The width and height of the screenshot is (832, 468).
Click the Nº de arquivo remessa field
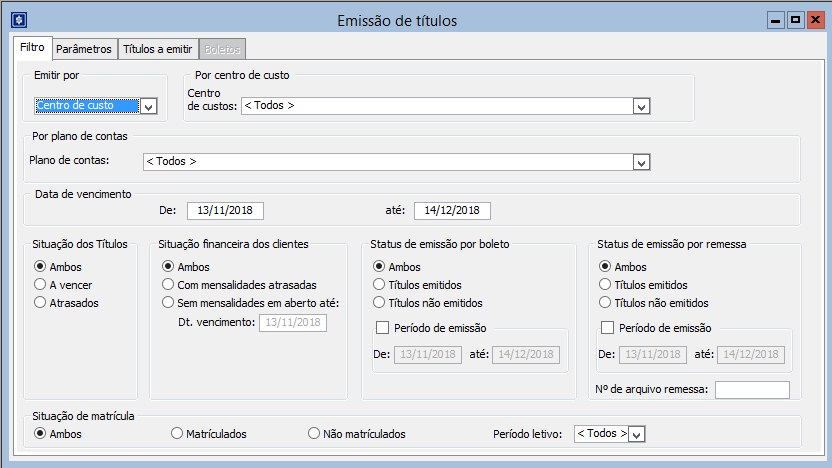coord(751,389)
